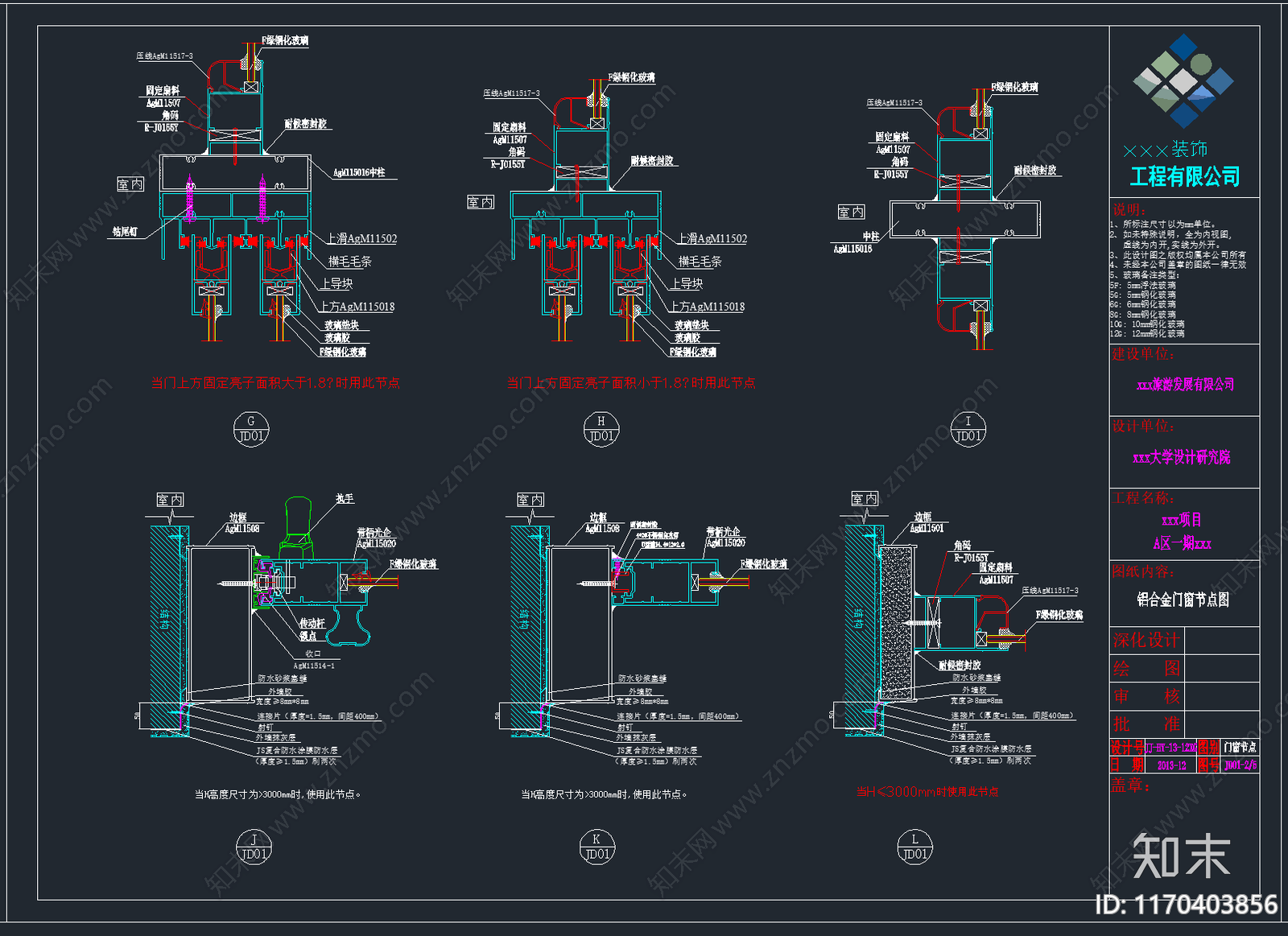Select the xxx项目 project name
This screenshot has height=936, width=1288.
1182,520
